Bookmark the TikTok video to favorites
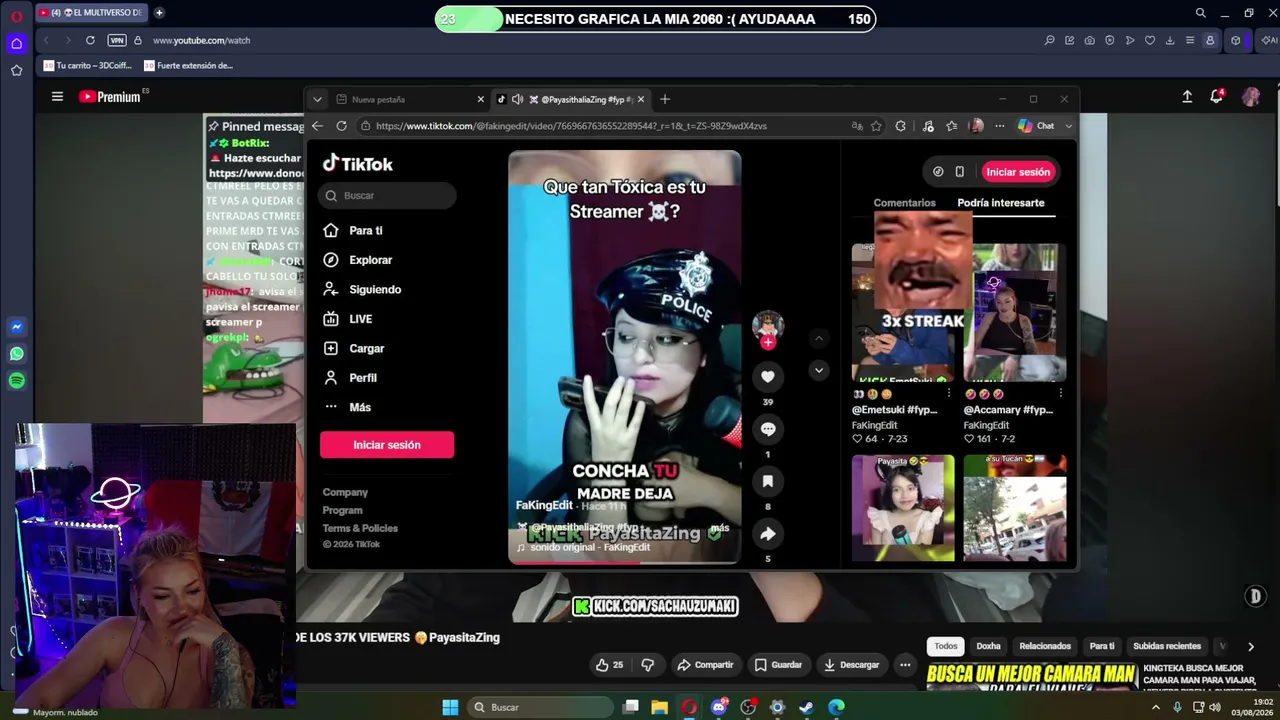This screenshot has width=1280, height=720. point(768,481)
